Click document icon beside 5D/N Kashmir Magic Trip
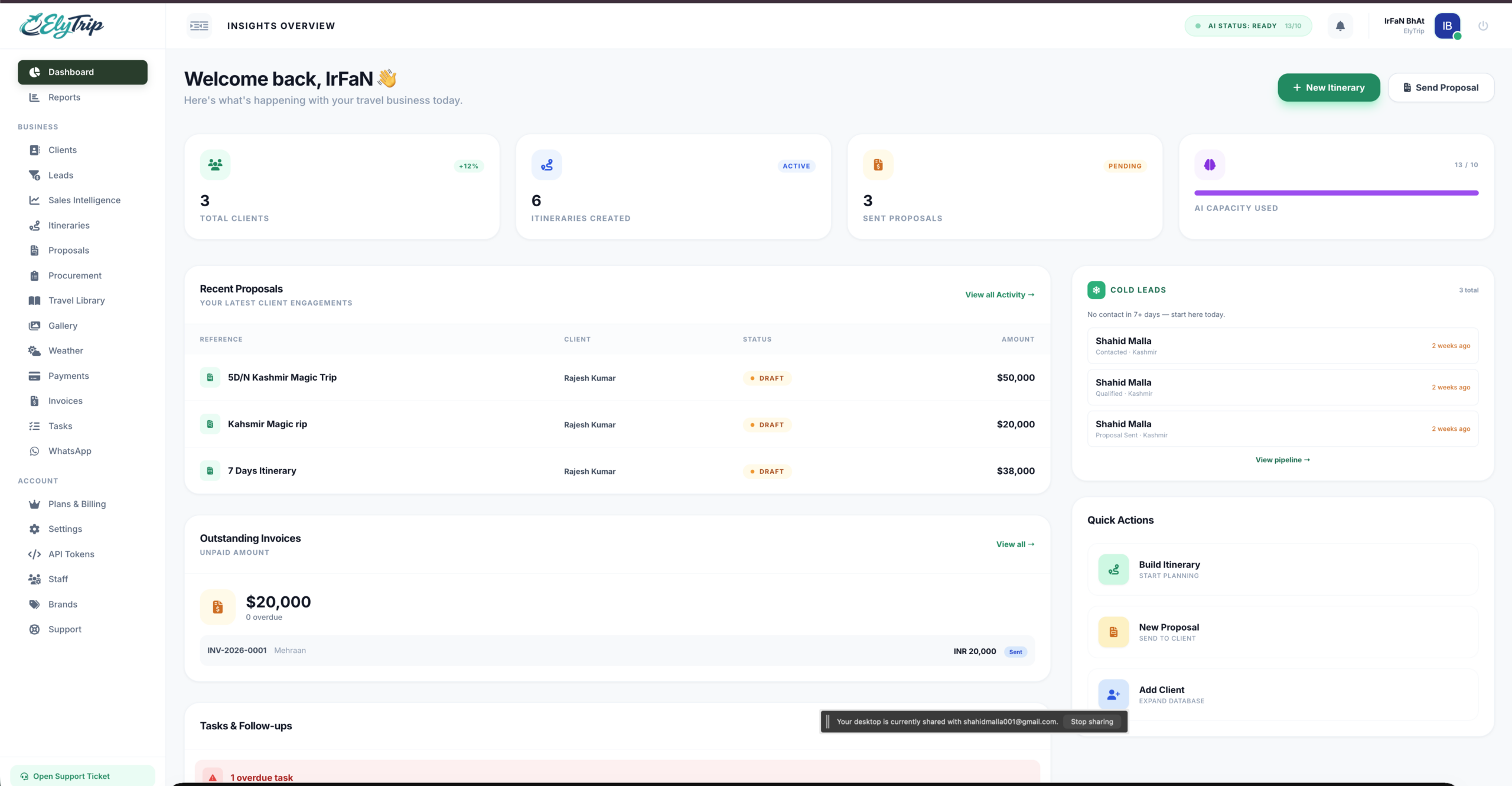 210,378
